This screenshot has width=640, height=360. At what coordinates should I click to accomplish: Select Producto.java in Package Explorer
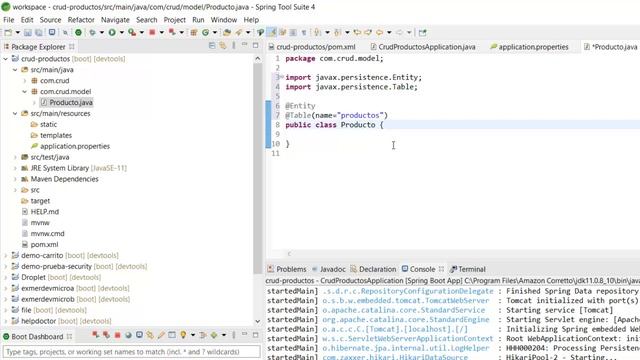[71, 102]
